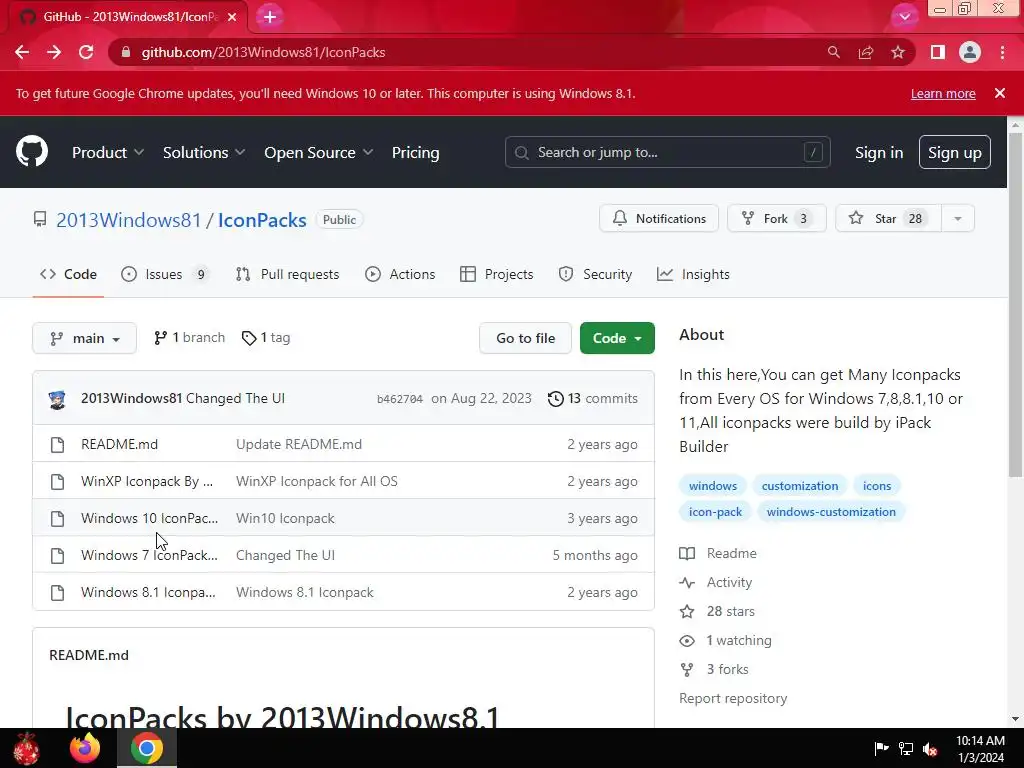Click the Search or jump to field
The width and height of the screenshot is (1024, 768).
click(667, 153)
